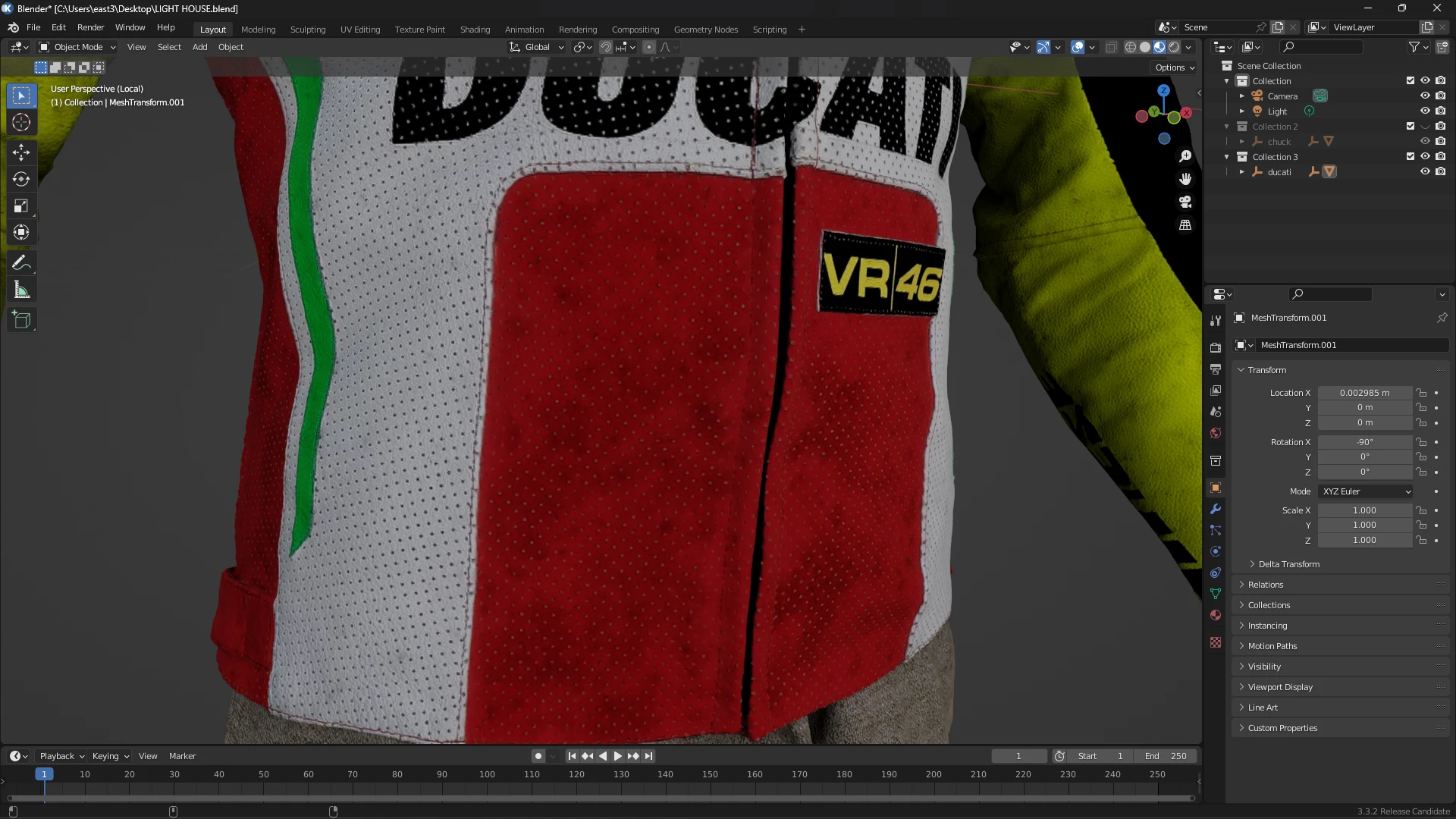Click the viewport Options button

[x=1175, y=67]
